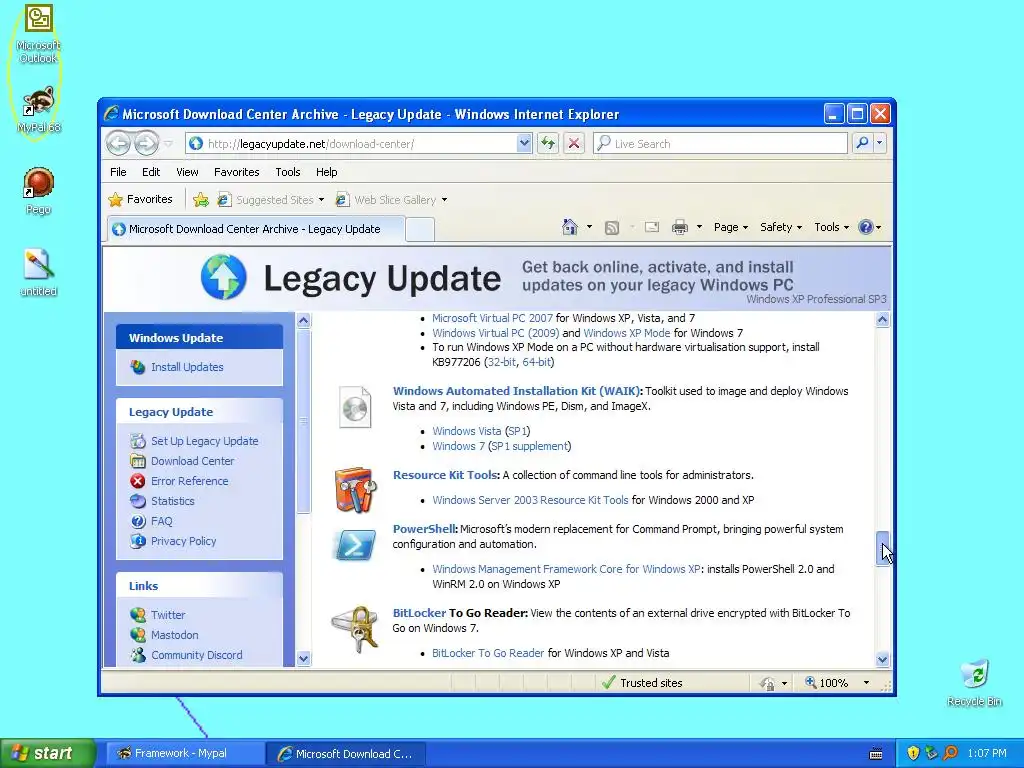Click the Refresh page icon

click(548, 143)
